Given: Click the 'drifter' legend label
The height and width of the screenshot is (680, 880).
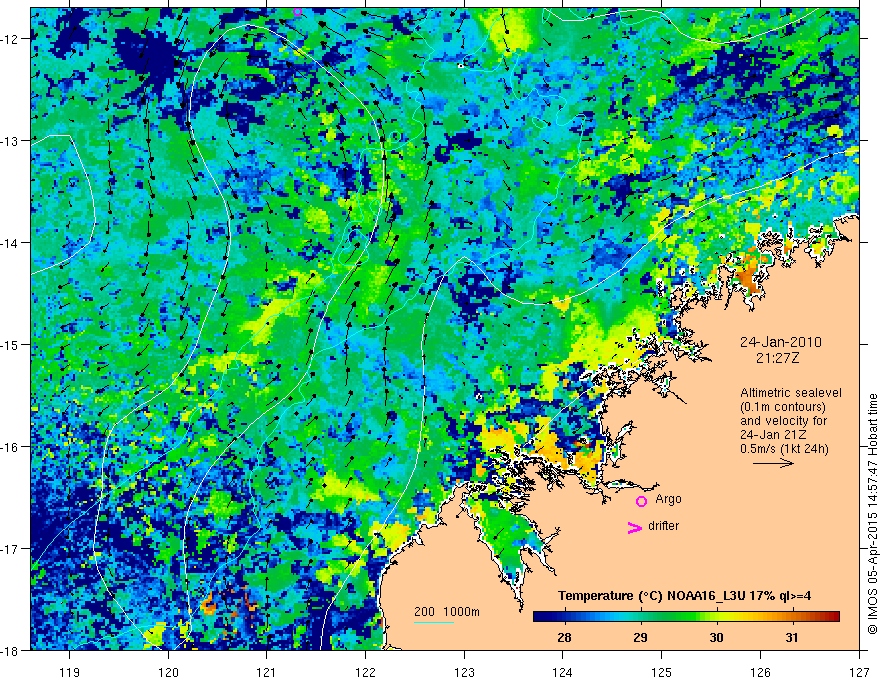Looking at the screenshot, I should coord(663,526).
